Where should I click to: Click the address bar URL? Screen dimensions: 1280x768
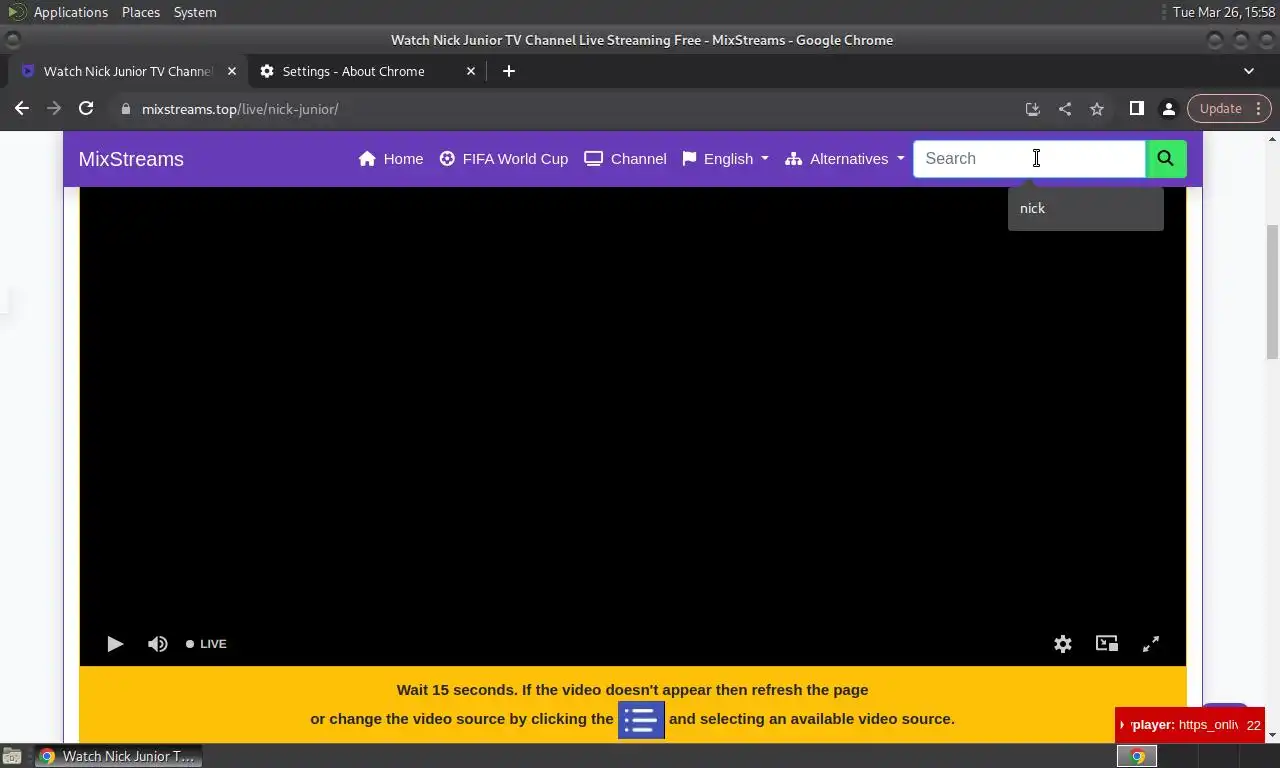pyautogui.click(x=240, y=109)
